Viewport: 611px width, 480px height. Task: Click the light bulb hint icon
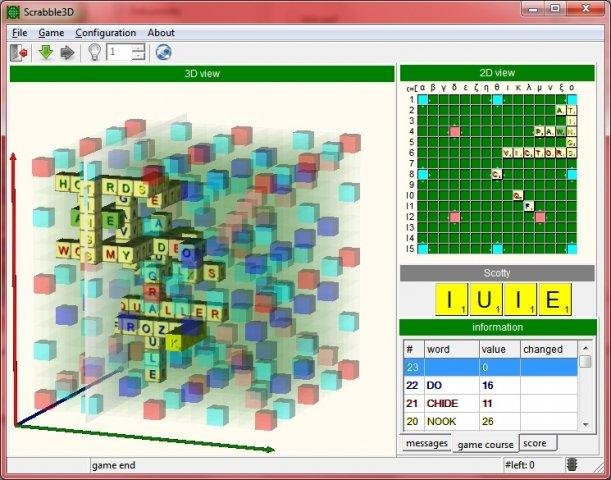[x=94, y=52]
